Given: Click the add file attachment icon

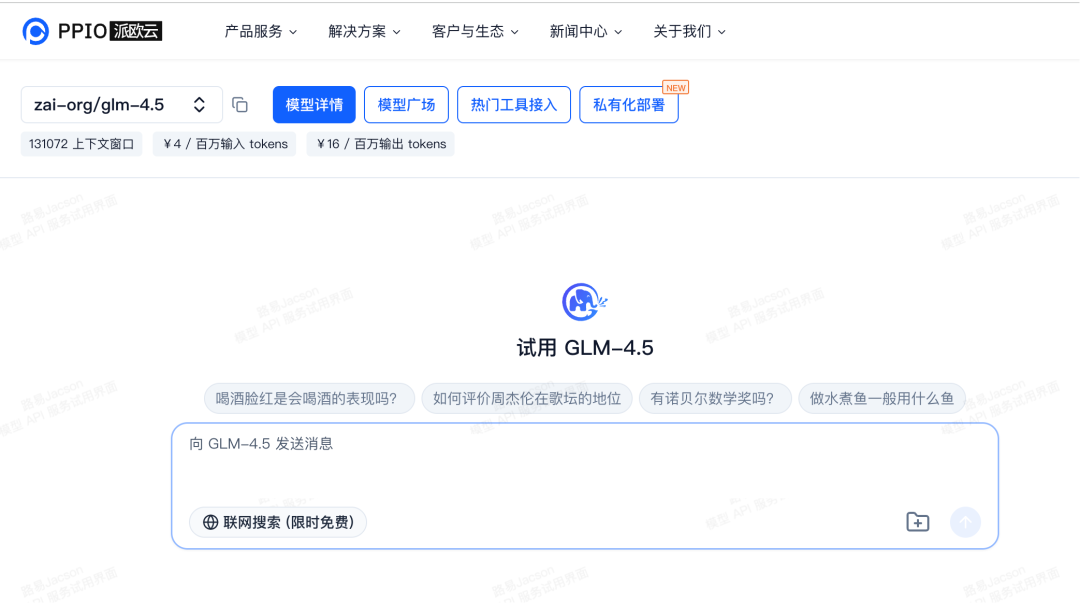Looking at the screenshot, I should pyautogui.click(x=917, y=521).
